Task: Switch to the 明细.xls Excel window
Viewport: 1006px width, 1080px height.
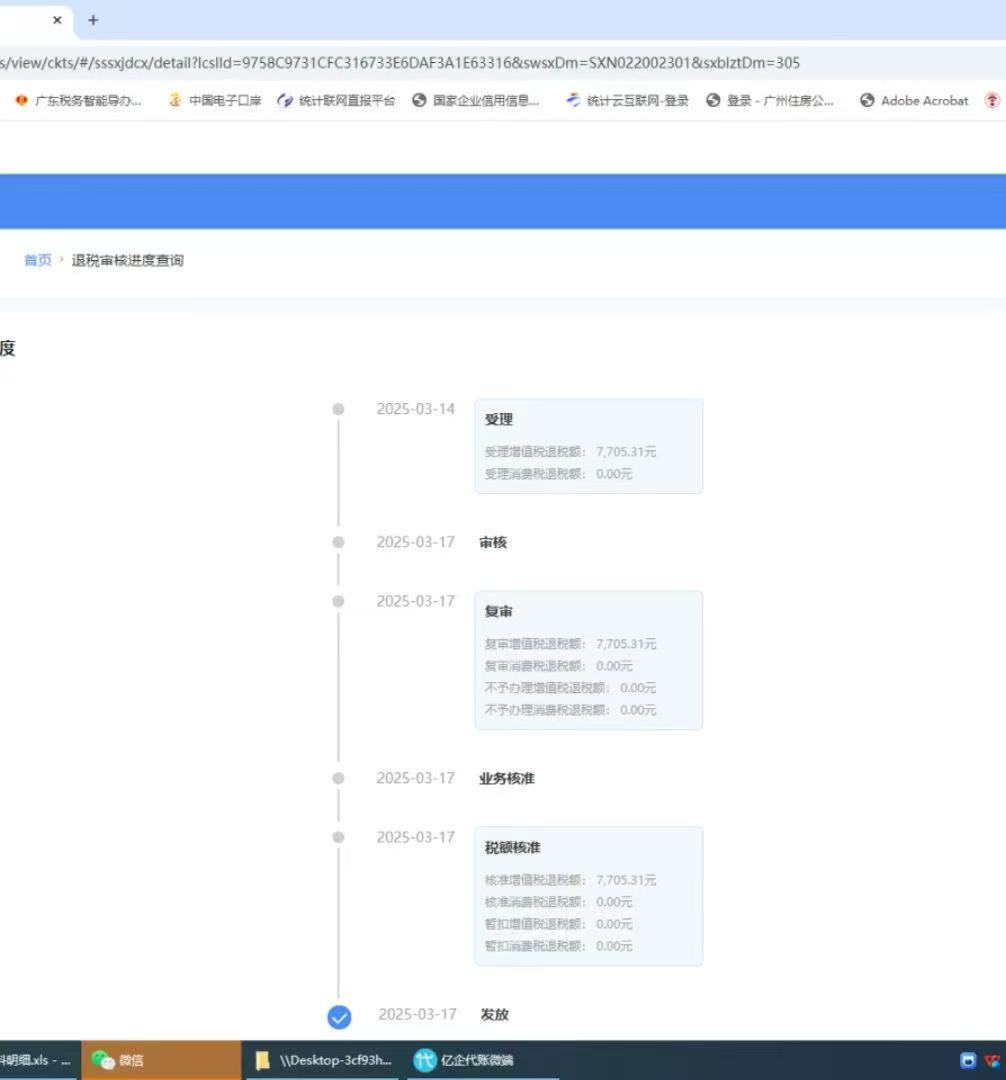Action: pyautogui.click(x=35, y=1060)
